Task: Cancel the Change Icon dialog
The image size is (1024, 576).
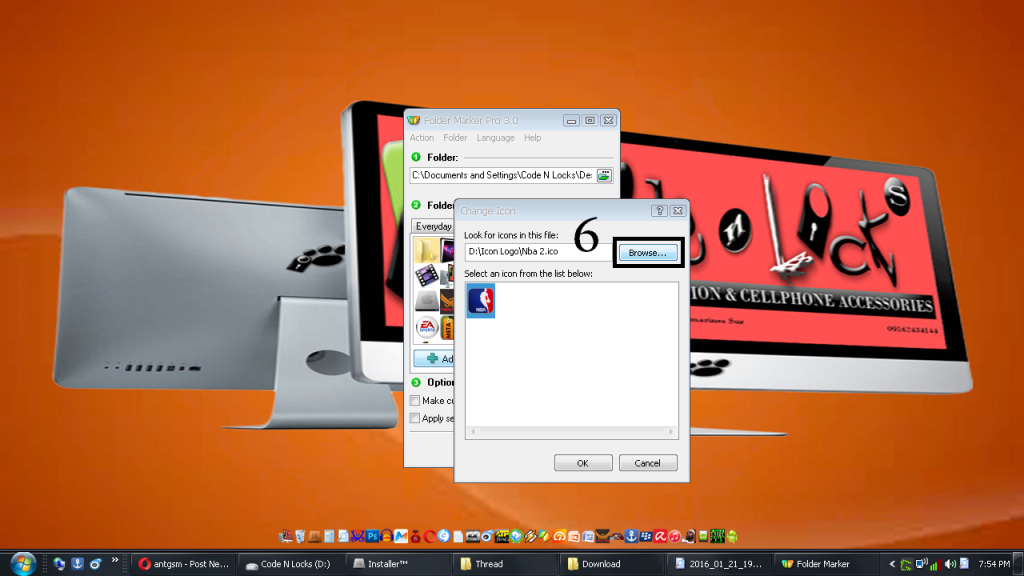Action: coord(647,463)
